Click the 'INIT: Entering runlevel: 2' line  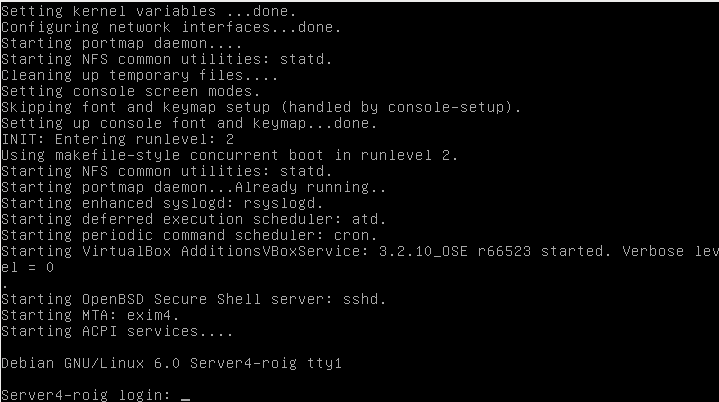tap(117, 139)
